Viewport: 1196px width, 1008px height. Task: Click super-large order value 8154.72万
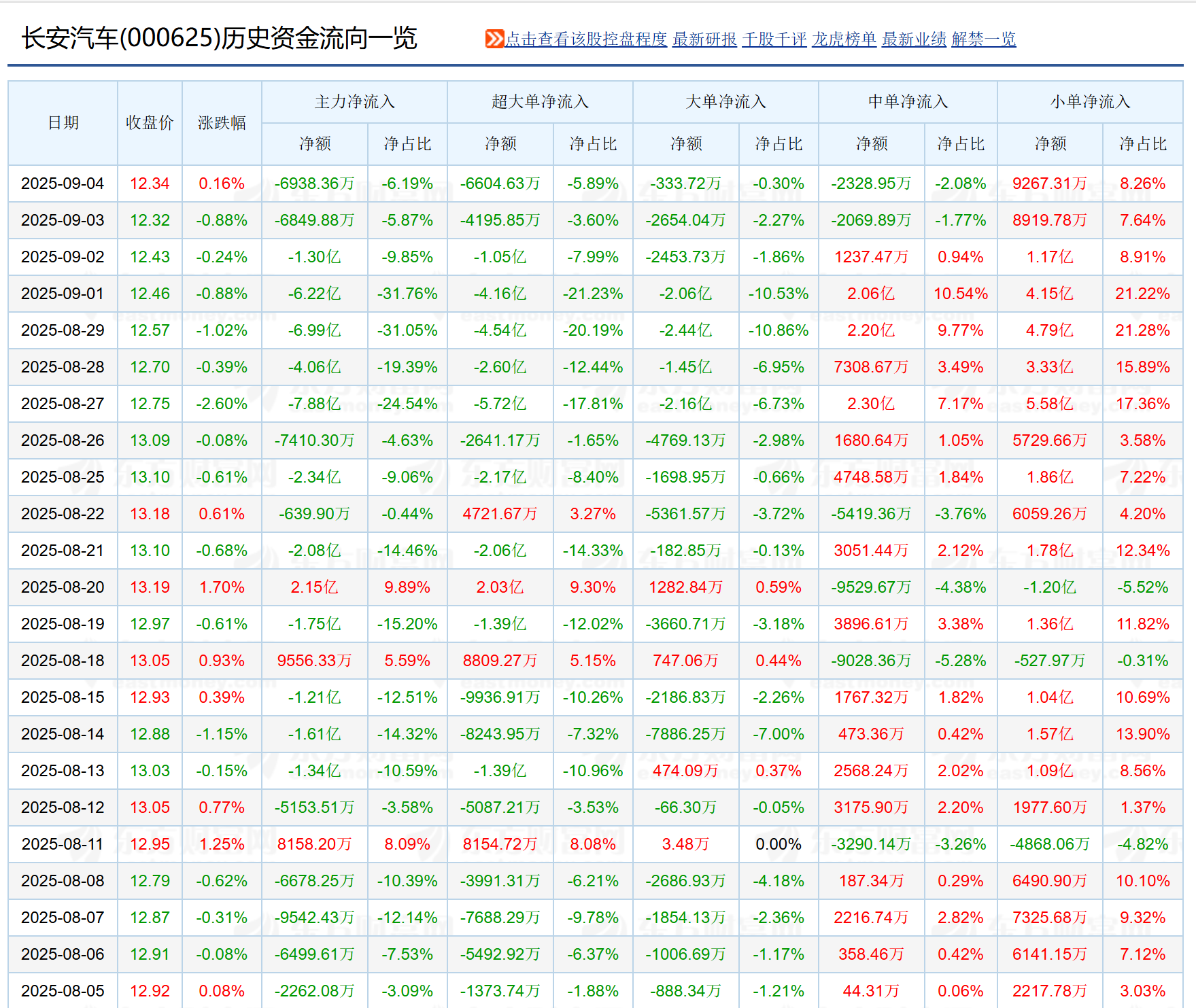[x=500, y=844]
